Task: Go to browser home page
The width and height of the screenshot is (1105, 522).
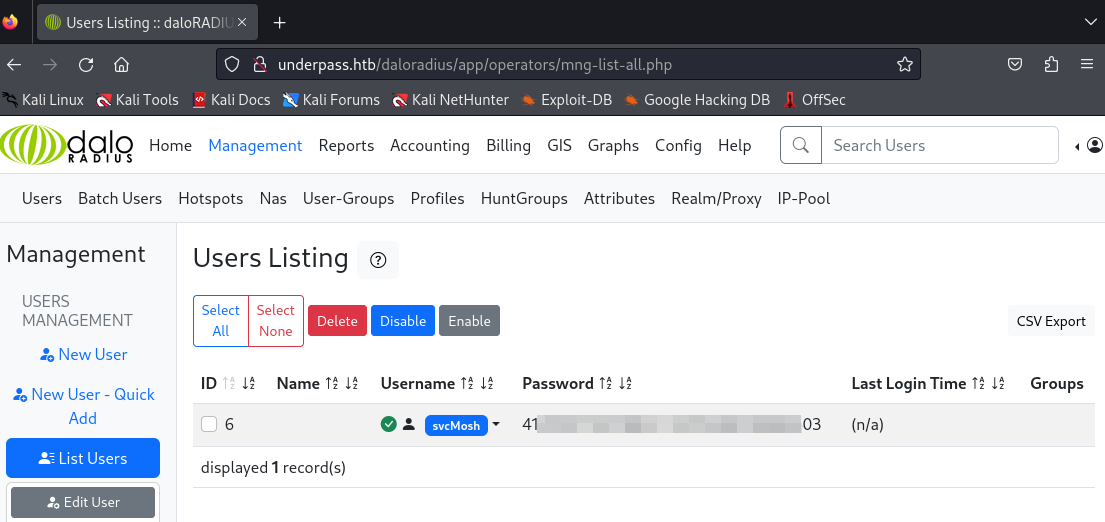Action: [x=122, y=65]
